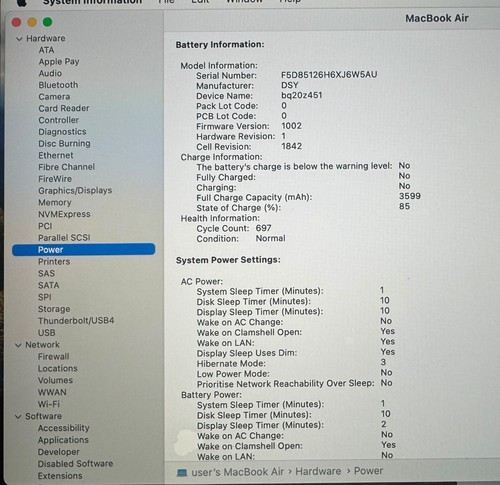Select SATA in the sidebar
The height and width of the screenshot is (485, 500).
(49, 285)
